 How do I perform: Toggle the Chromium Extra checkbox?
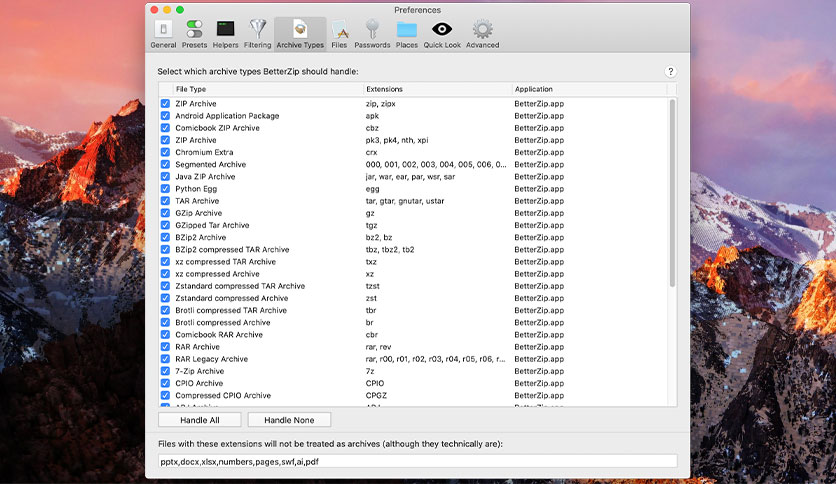coord(165,152)
